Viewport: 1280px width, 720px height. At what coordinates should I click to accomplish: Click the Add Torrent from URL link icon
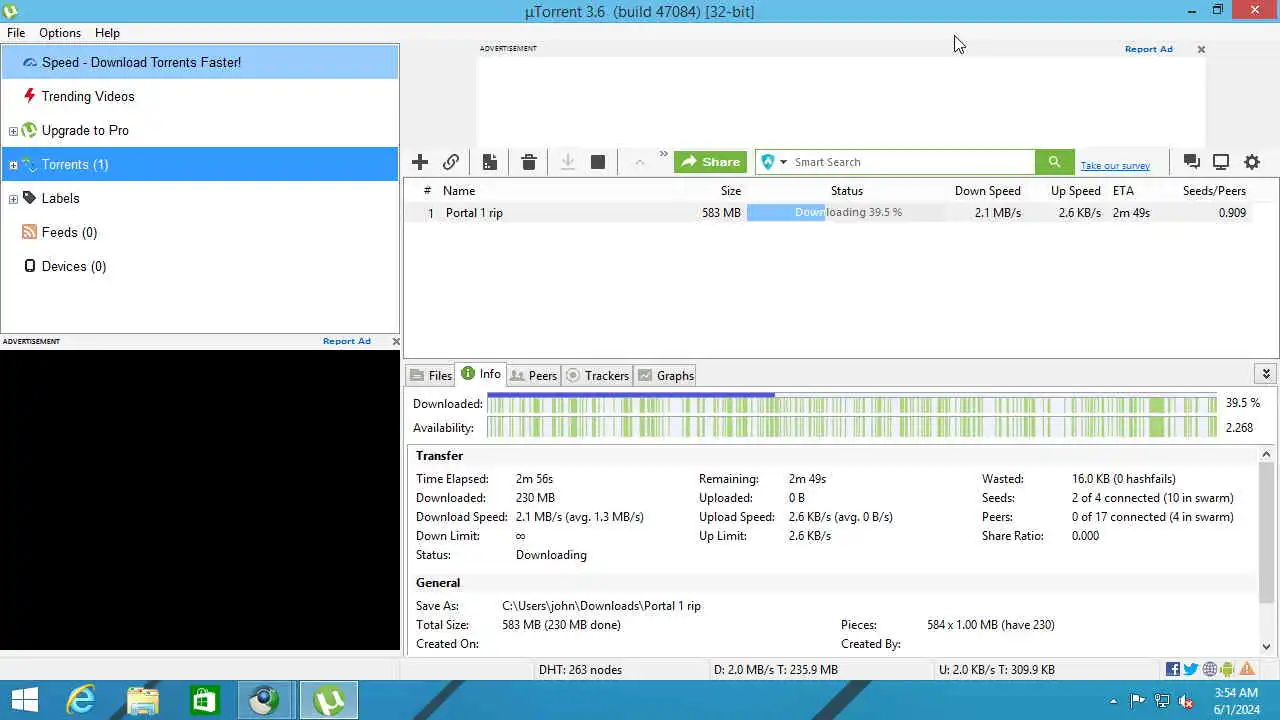[451, 162]
